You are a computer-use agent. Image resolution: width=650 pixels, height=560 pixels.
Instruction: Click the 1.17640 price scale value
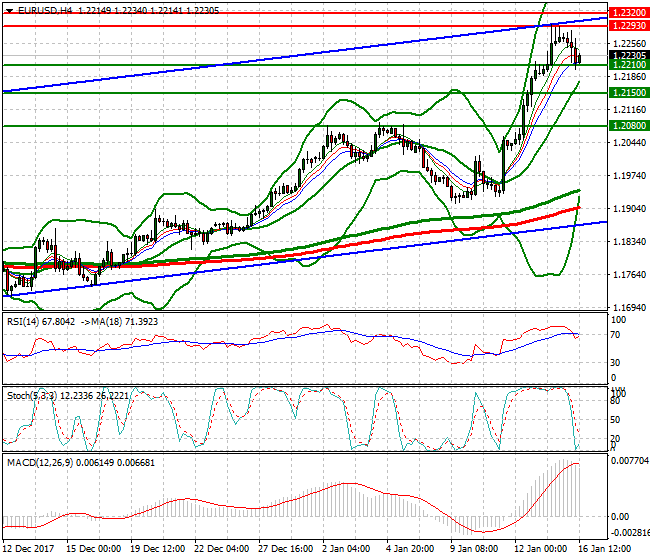[629, 274]
